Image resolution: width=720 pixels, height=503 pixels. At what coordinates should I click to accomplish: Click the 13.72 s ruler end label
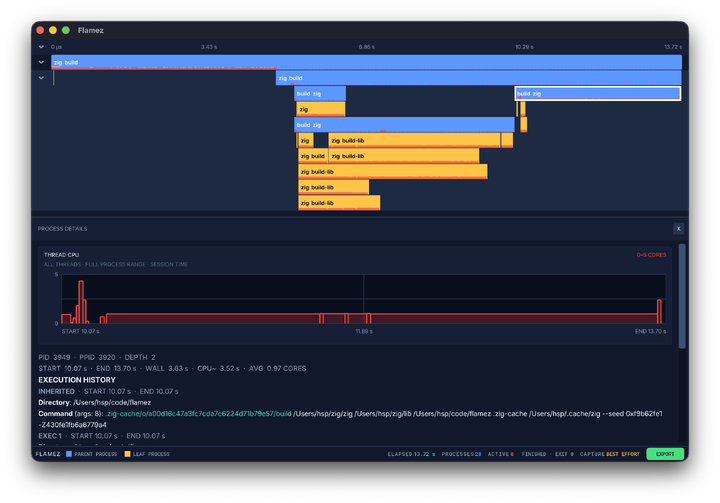673,47
